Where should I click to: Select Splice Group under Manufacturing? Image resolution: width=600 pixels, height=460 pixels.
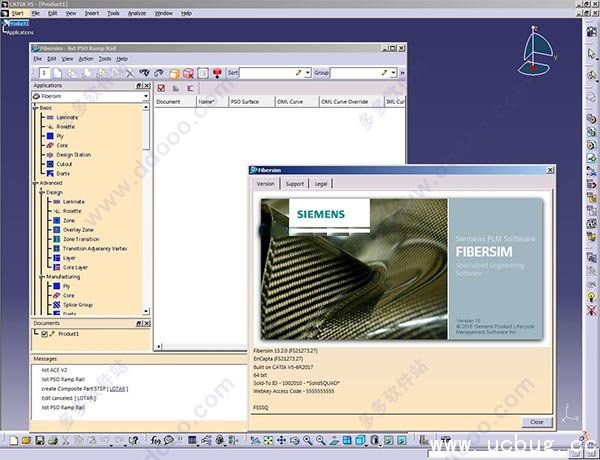77,304
